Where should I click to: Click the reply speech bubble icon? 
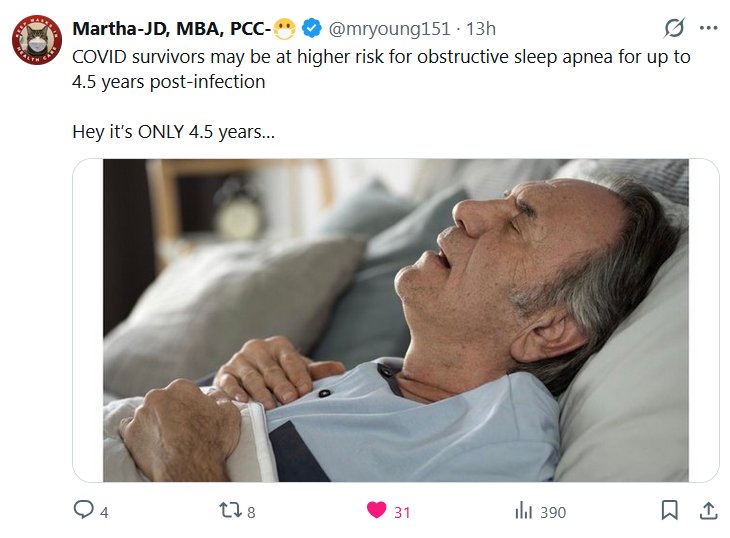pyautogui.click(x=84, y=511)
